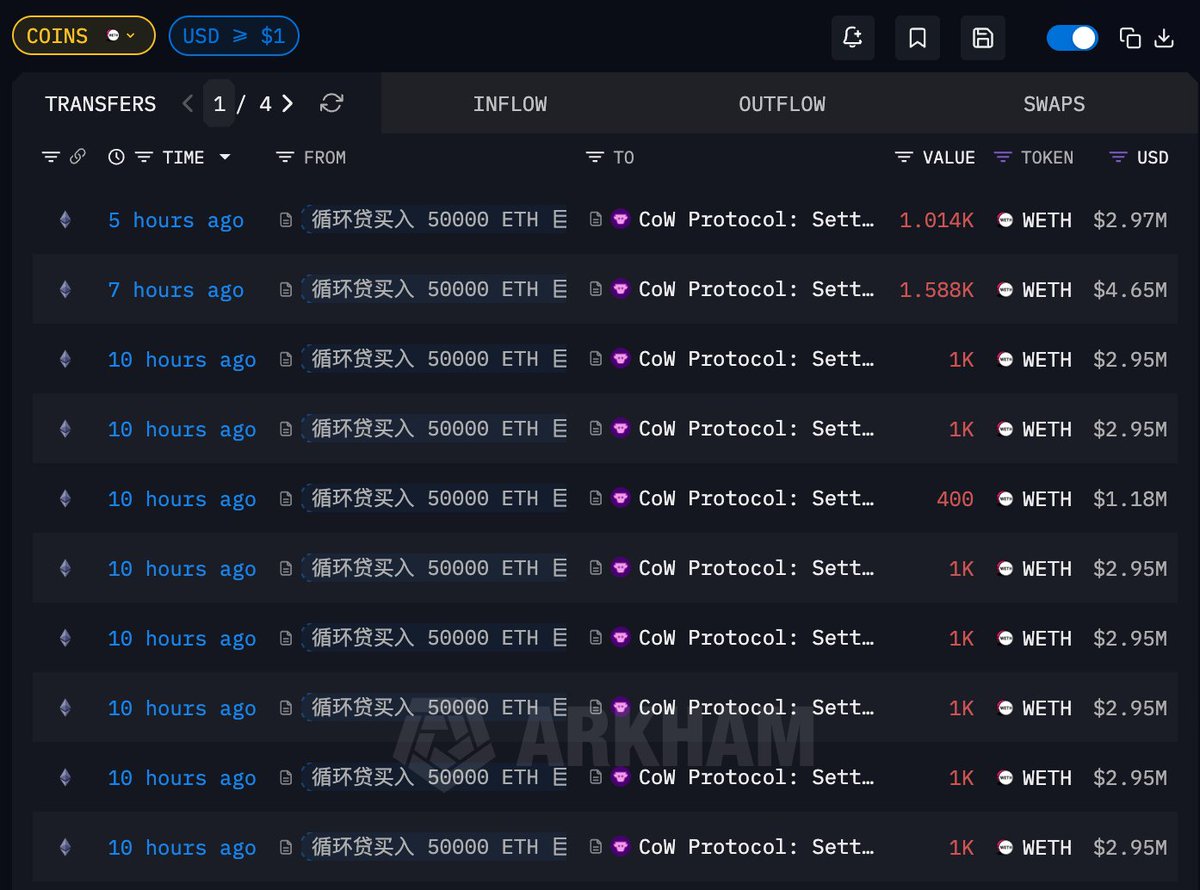Open the TOKEN column filter
This screenshot has width=1200, height=890.
1003,157
